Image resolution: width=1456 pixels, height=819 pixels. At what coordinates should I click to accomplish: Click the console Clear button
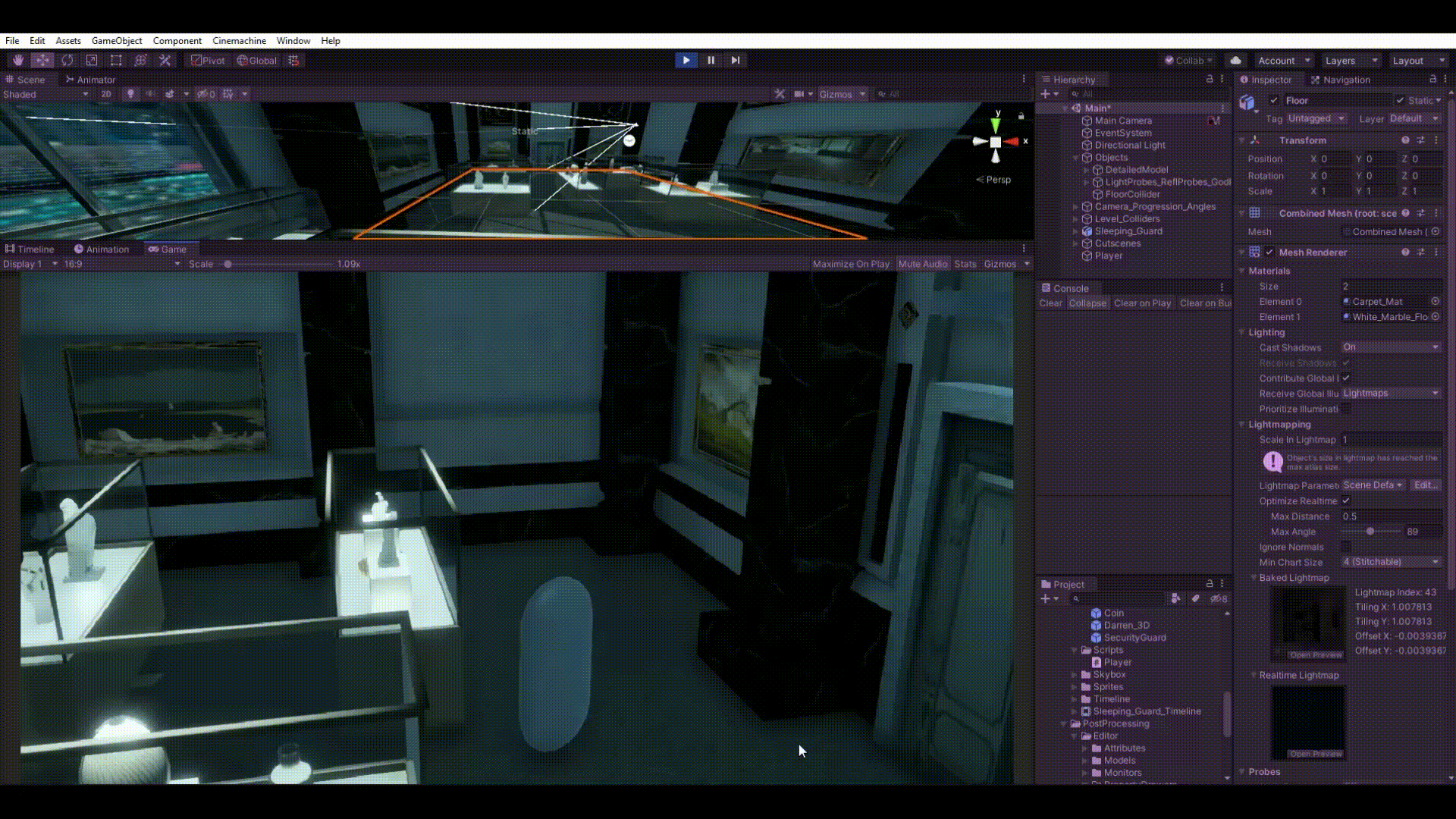pyautogui.click(x=1050, y=303)
